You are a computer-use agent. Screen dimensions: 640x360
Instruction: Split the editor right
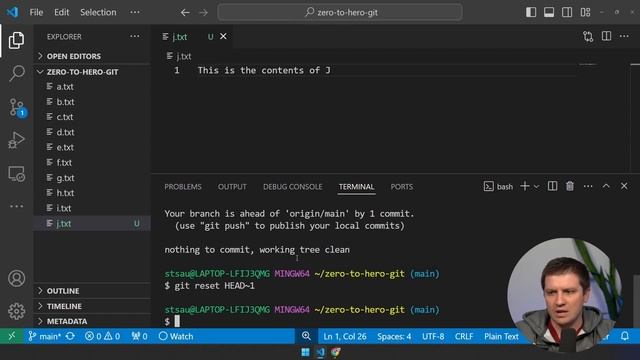click(x=607, y=36)
